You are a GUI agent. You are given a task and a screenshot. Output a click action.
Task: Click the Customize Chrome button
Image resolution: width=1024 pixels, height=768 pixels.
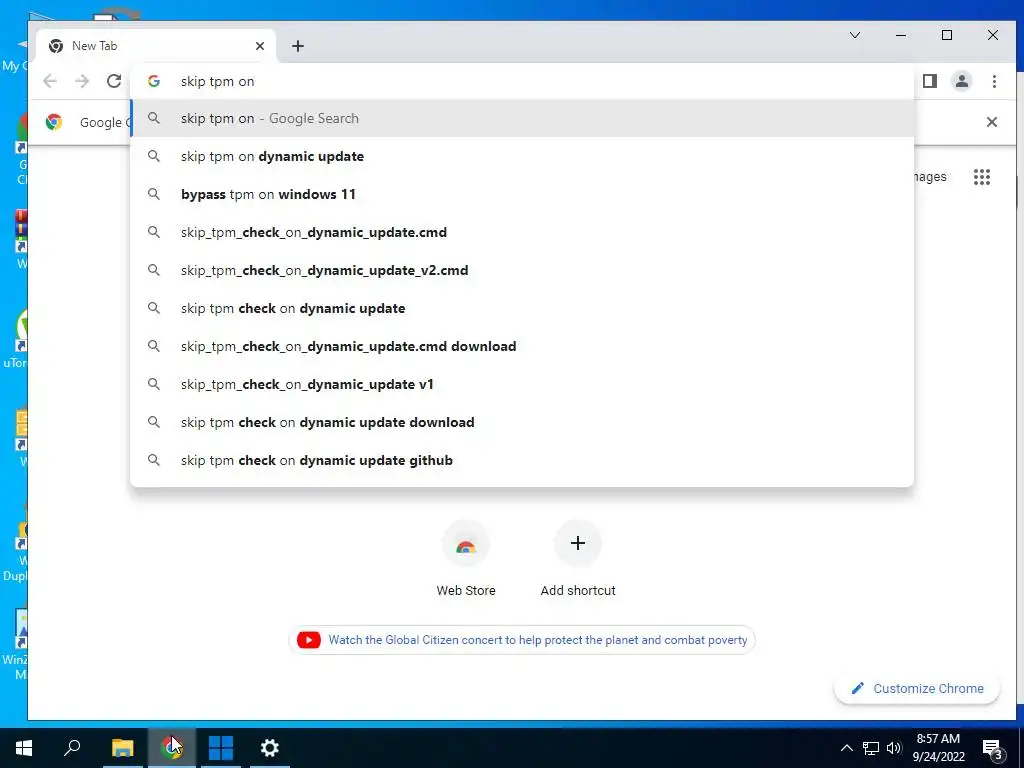[x=917, y=688]
